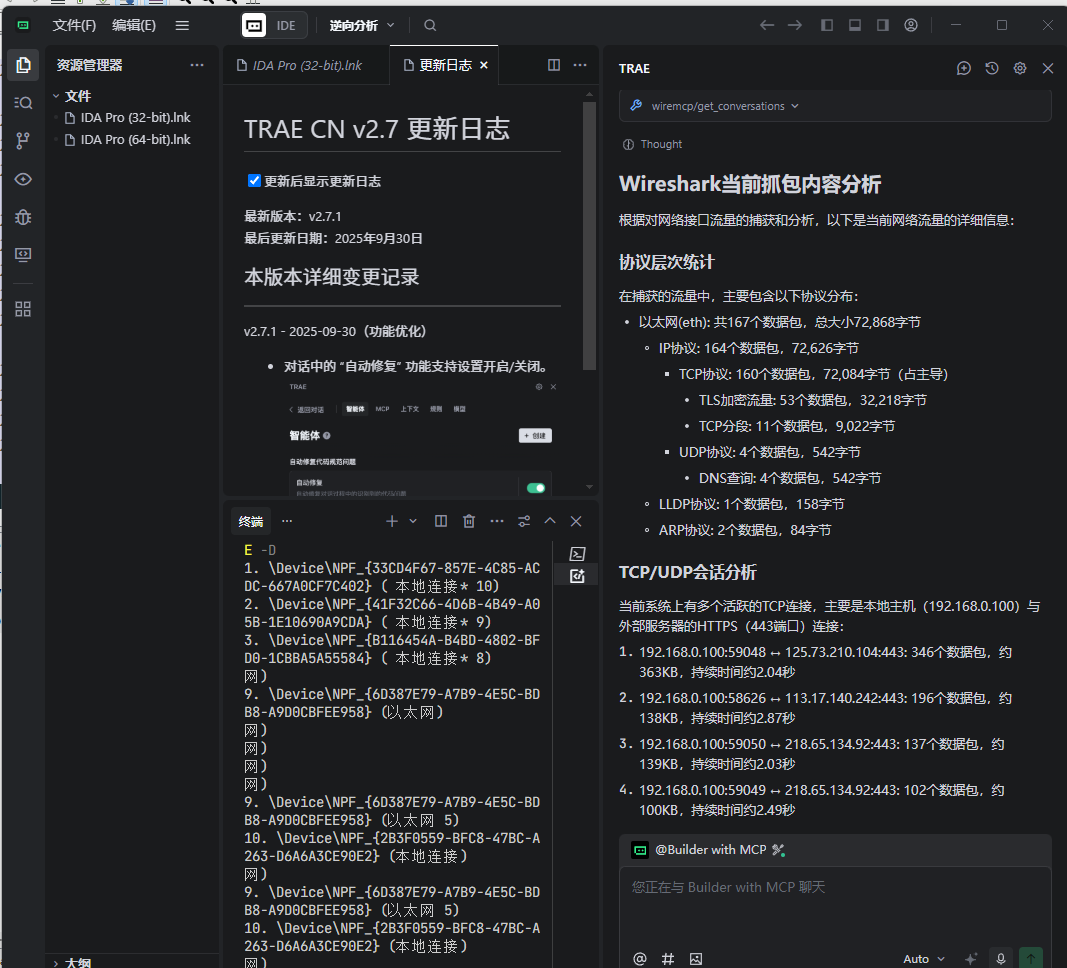Close the 更新日志 tab
This screenshot has width=1067, height=968.
click(x=484, y=65)
